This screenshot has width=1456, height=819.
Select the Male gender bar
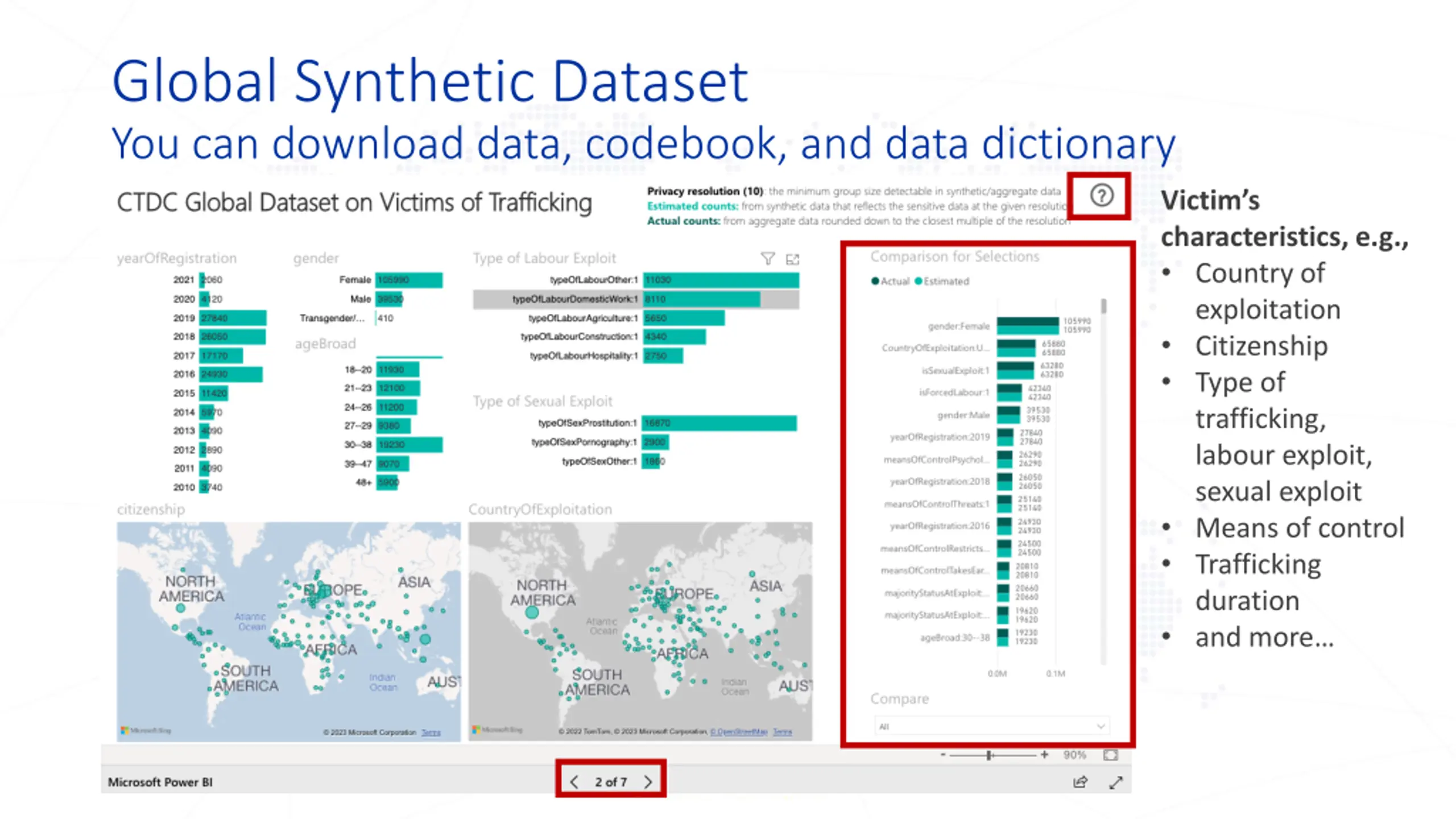coord(390,299)
